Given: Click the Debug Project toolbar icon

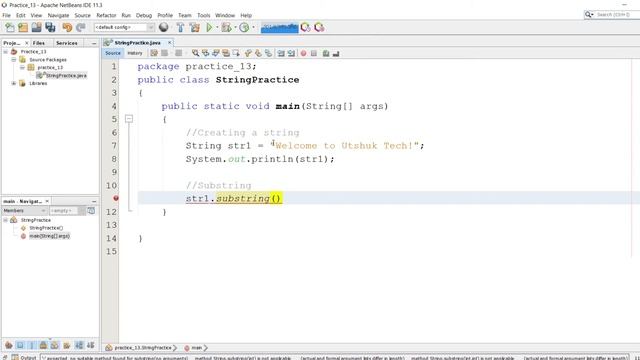Looking at the screenshot, I should 227,27.
